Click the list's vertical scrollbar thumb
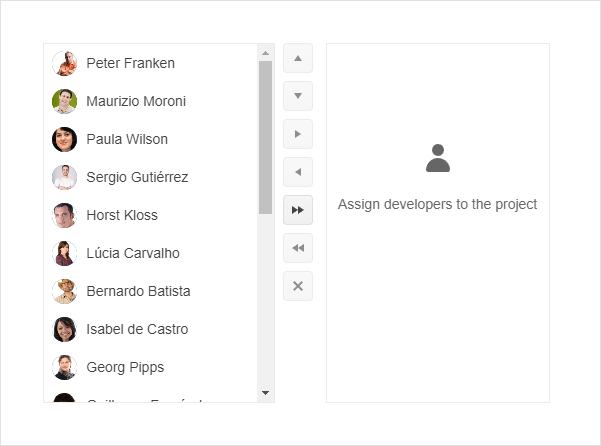601x446 pixels. [265, 138]
